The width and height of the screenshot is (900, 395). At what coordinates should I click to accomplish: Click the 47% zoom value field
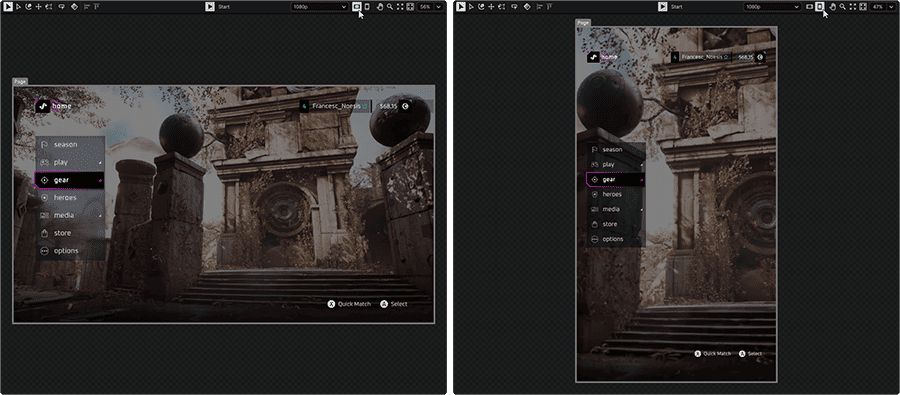click(x=878, y=7)
